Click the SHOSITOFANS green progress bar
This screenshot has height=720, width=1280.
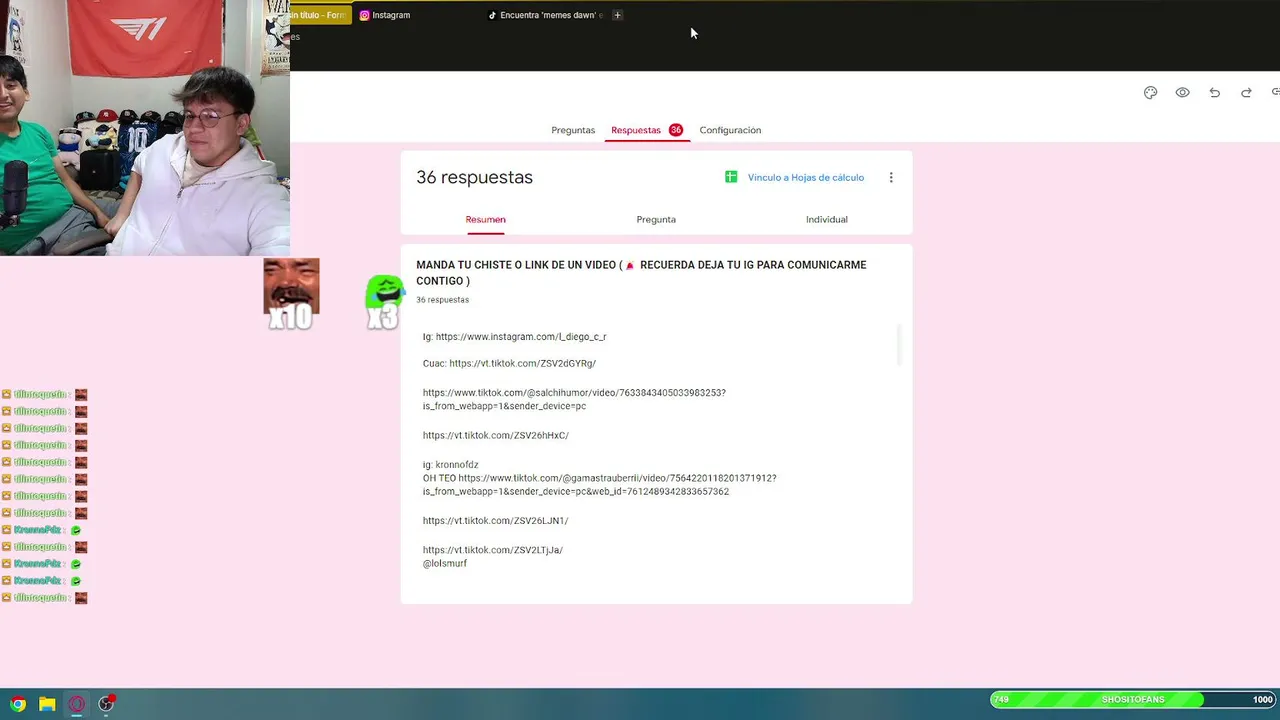click(x=1133, y=700)
